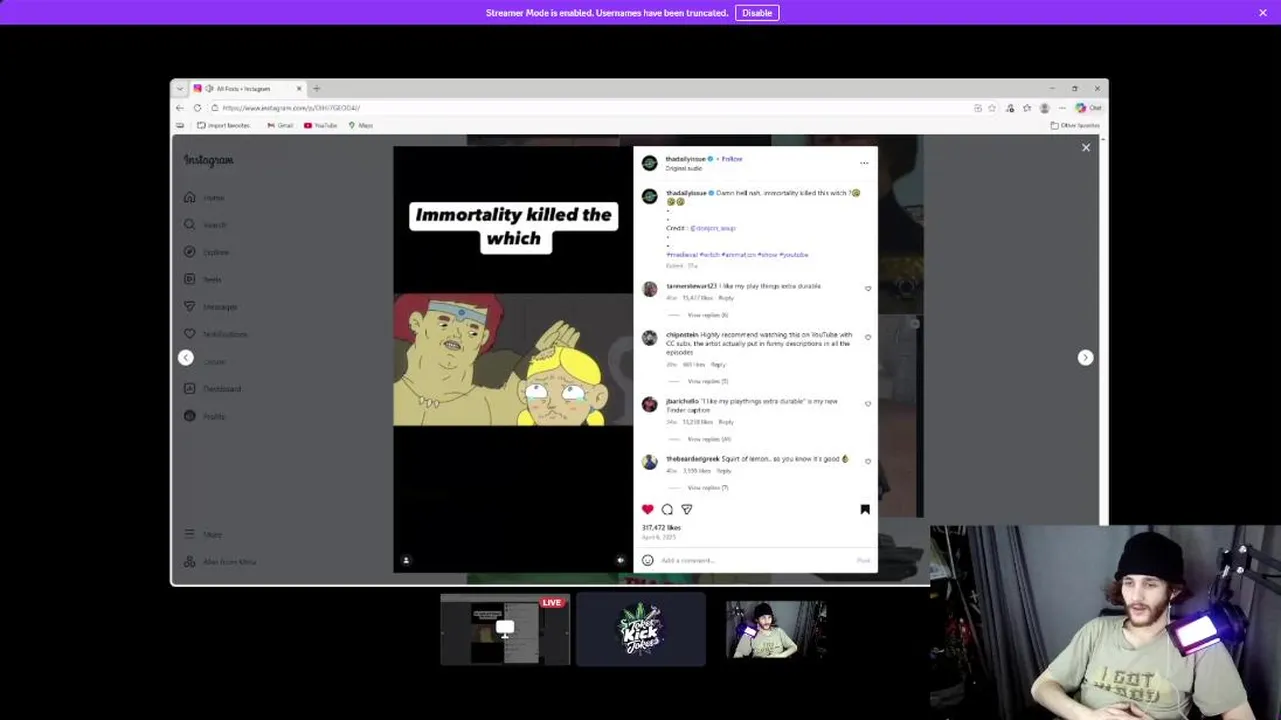The image size is (1281, 720).
Task: Open Search in the Instagram sidebar
Action: pyautogui.click(x=206, y=225)
